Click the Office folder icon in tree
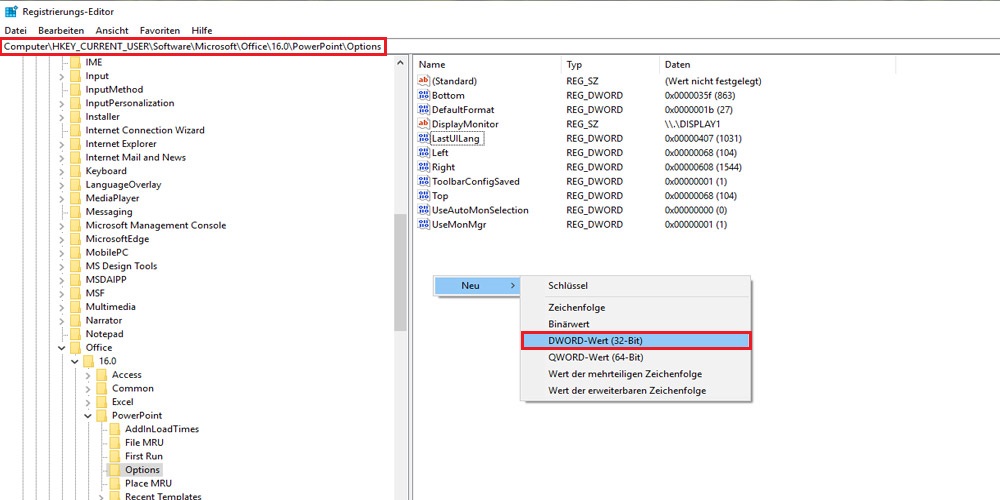Viewport: 1000px width, 500px height. [75, 348]
